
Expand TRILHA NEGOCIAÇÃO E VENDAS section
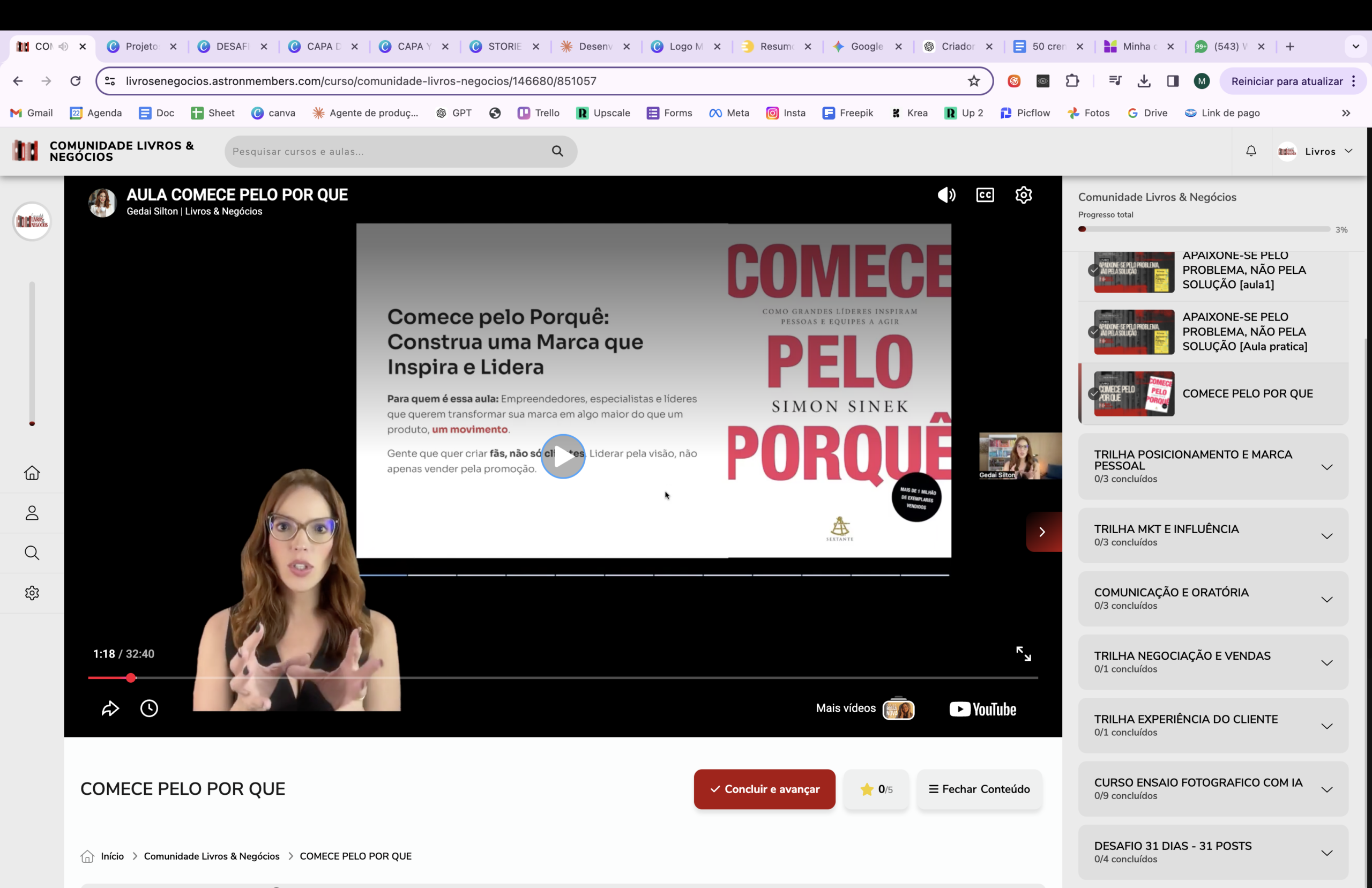(x=1213, y=662)
